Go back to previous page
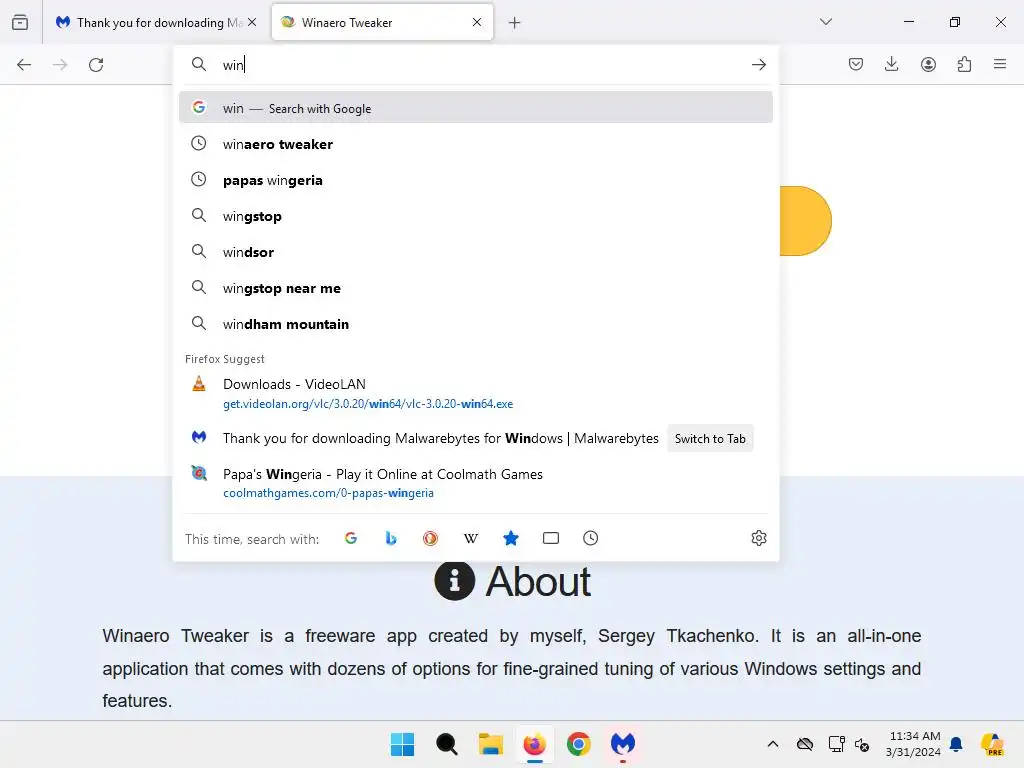This screenshot has height=768, width=1024. (24, 65)
